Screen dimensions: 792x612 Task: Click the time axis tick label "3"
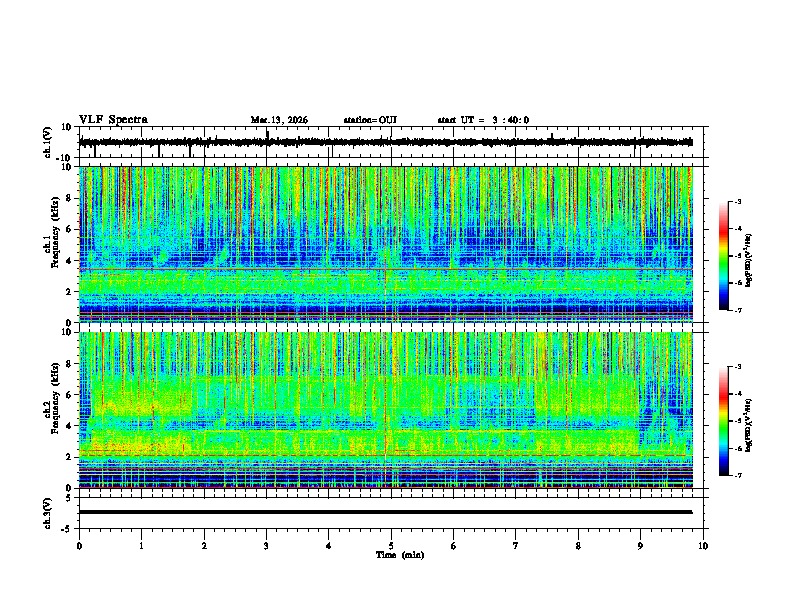[266, 546]
